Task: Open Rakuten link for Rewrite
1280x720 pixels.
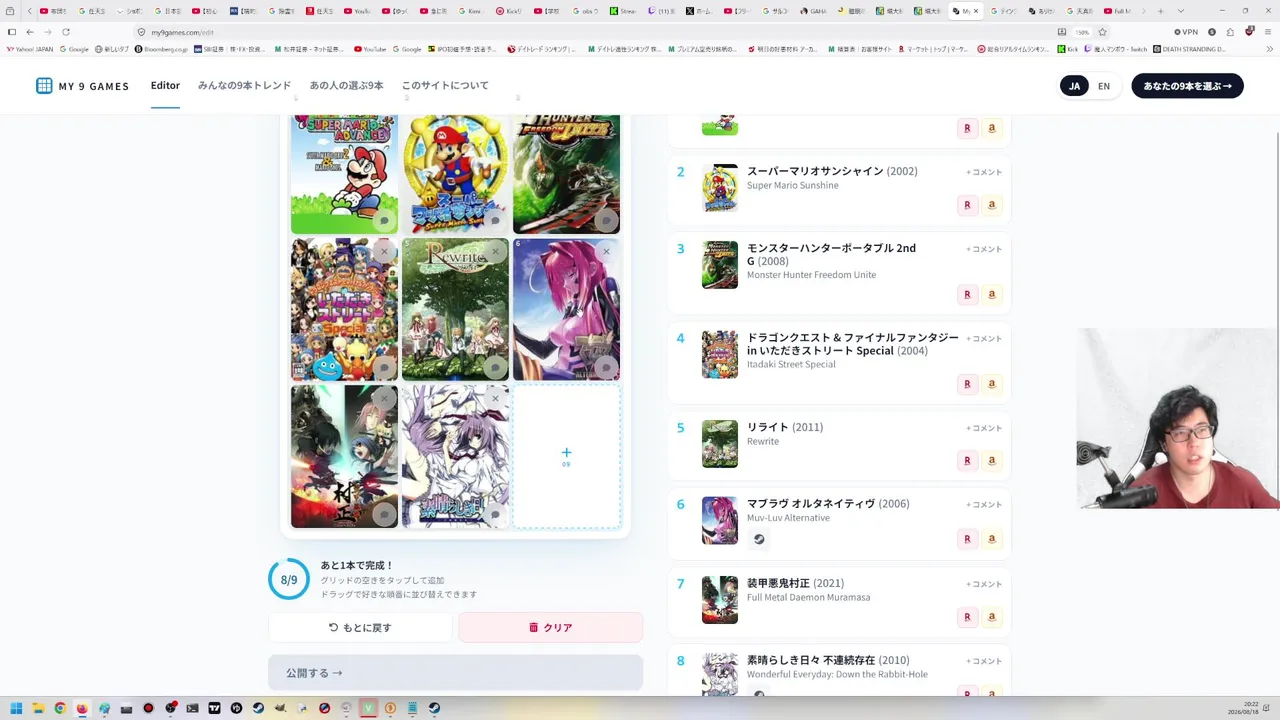Action: point(967,461)
